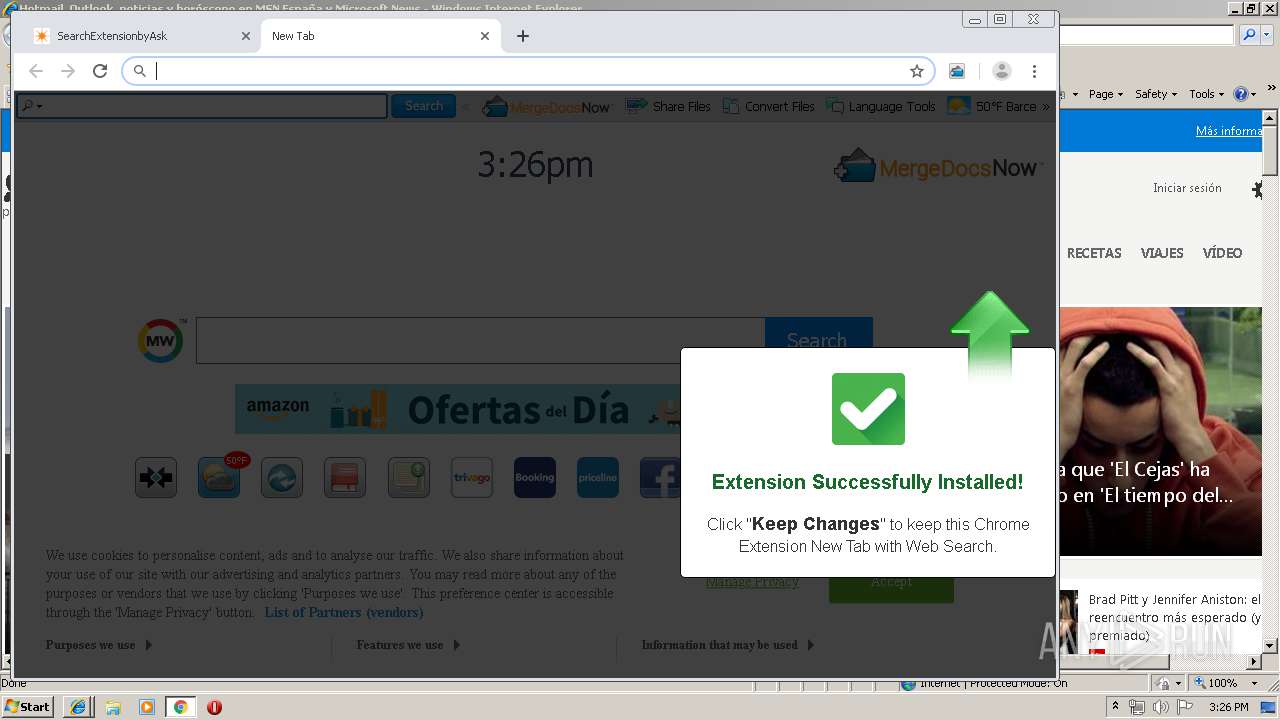Image resolution: width=1280 pixels, height=720 pixels.
Task: Open Internet Explorer's Tools menu
Action: click(1206, 94)
